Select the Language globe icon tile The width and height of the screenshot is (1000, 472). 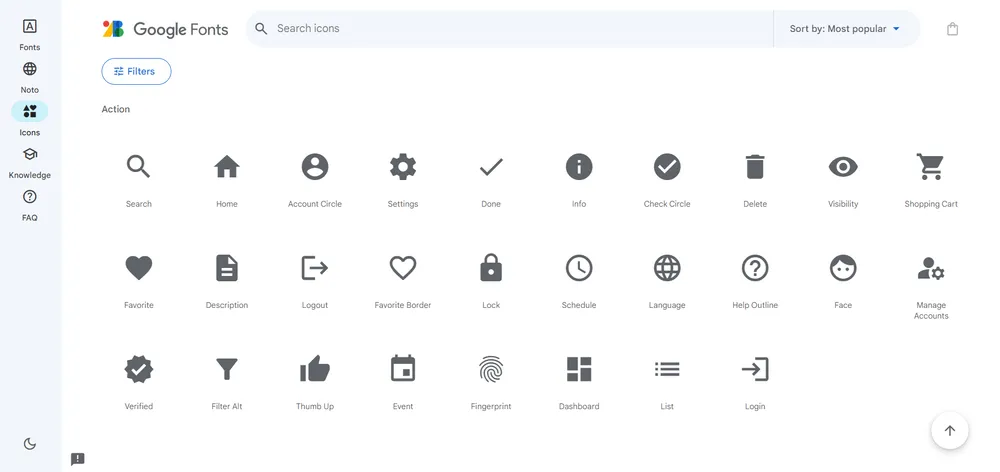point(667,268)
